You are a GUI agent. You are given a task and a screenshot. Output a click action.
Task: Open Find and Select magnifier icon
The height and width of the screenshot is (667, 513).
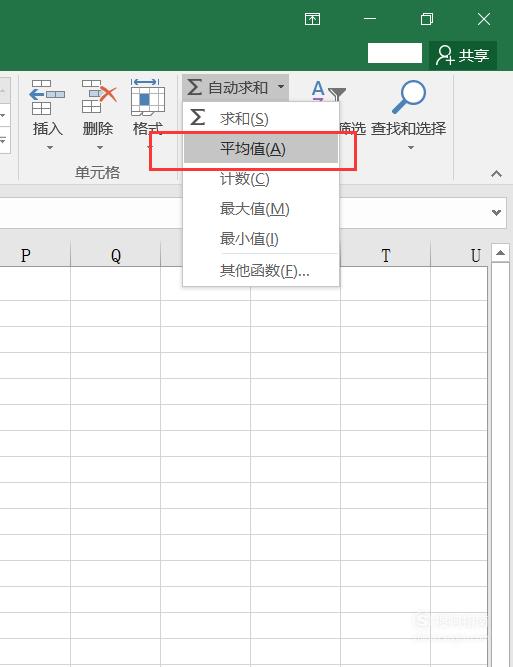409,97
